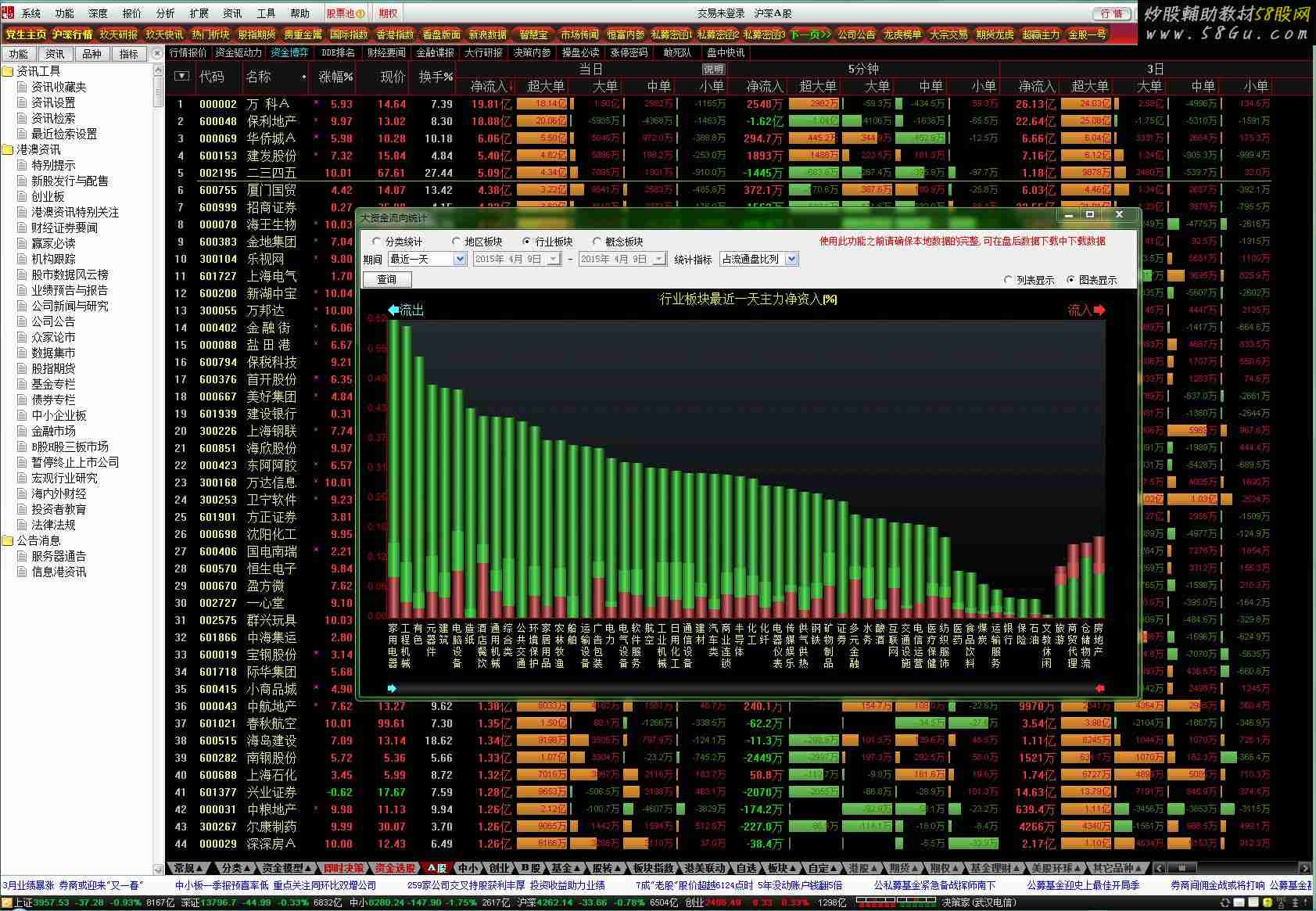Click the bottom scrollbar left arrow
Image resolution: width=1316 pixels, height=911 pixels.
pos(1159,868)
